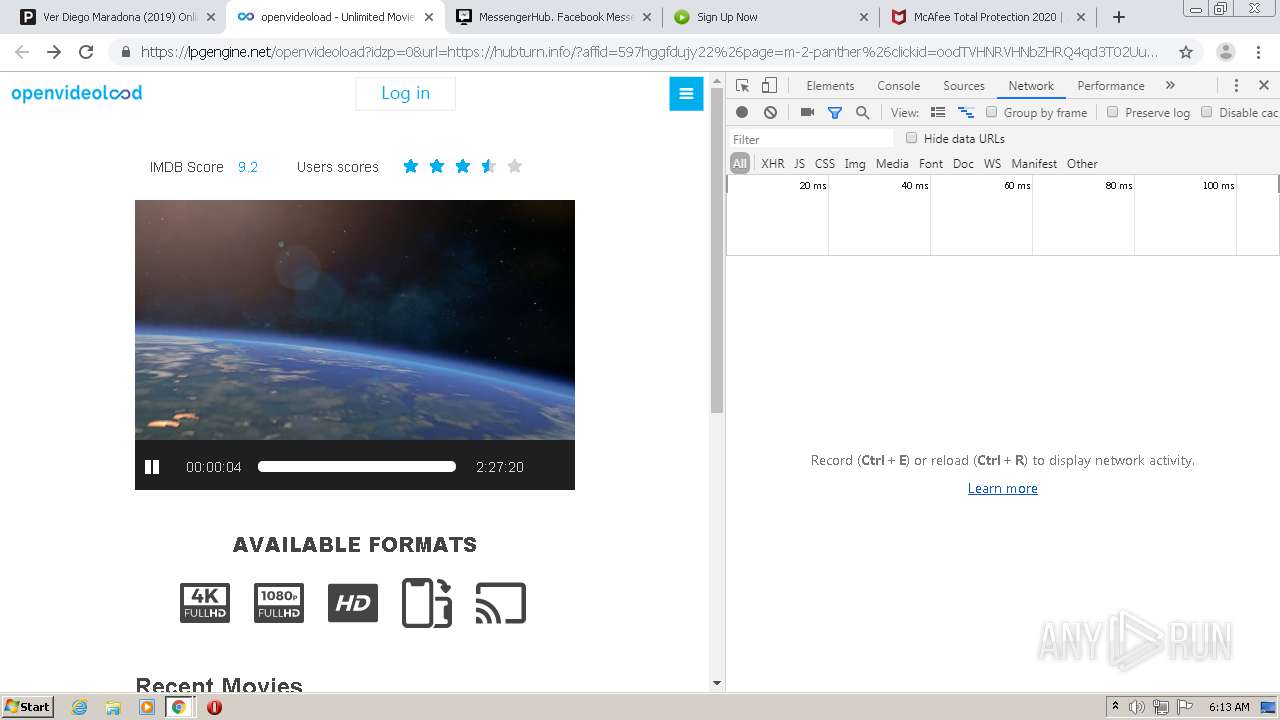Select the mobile devices format icon
Image resolution: width=1280 pixels, height=720 pixels.
coord(427,603)
